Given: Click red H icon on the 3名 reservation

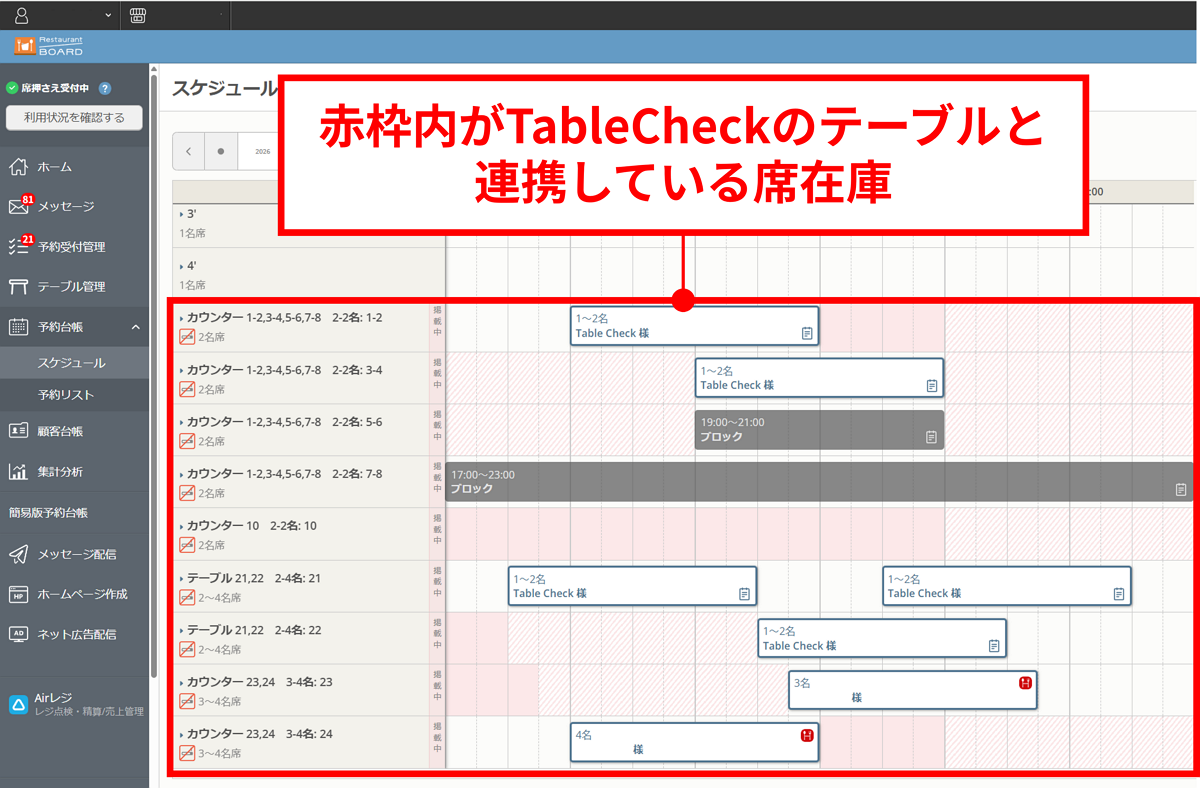Looking at the screenshot, I should 1025,683.
